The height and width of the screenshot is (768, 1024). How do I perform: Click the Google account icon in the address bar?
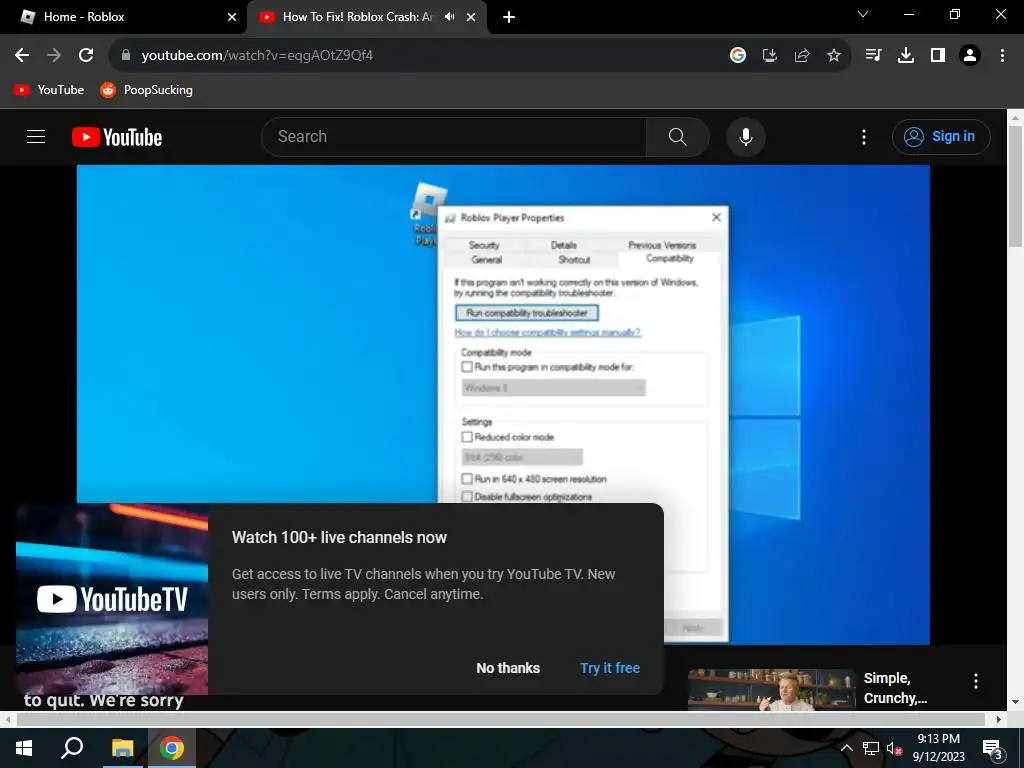click(x=738, y=56)
